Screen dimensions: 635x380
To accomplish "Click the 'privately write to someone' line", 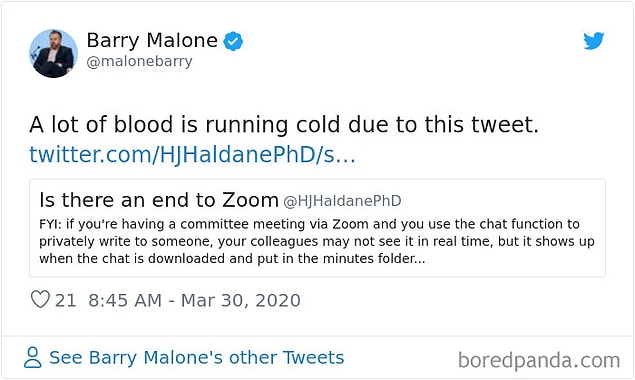I will click(317, 241).
